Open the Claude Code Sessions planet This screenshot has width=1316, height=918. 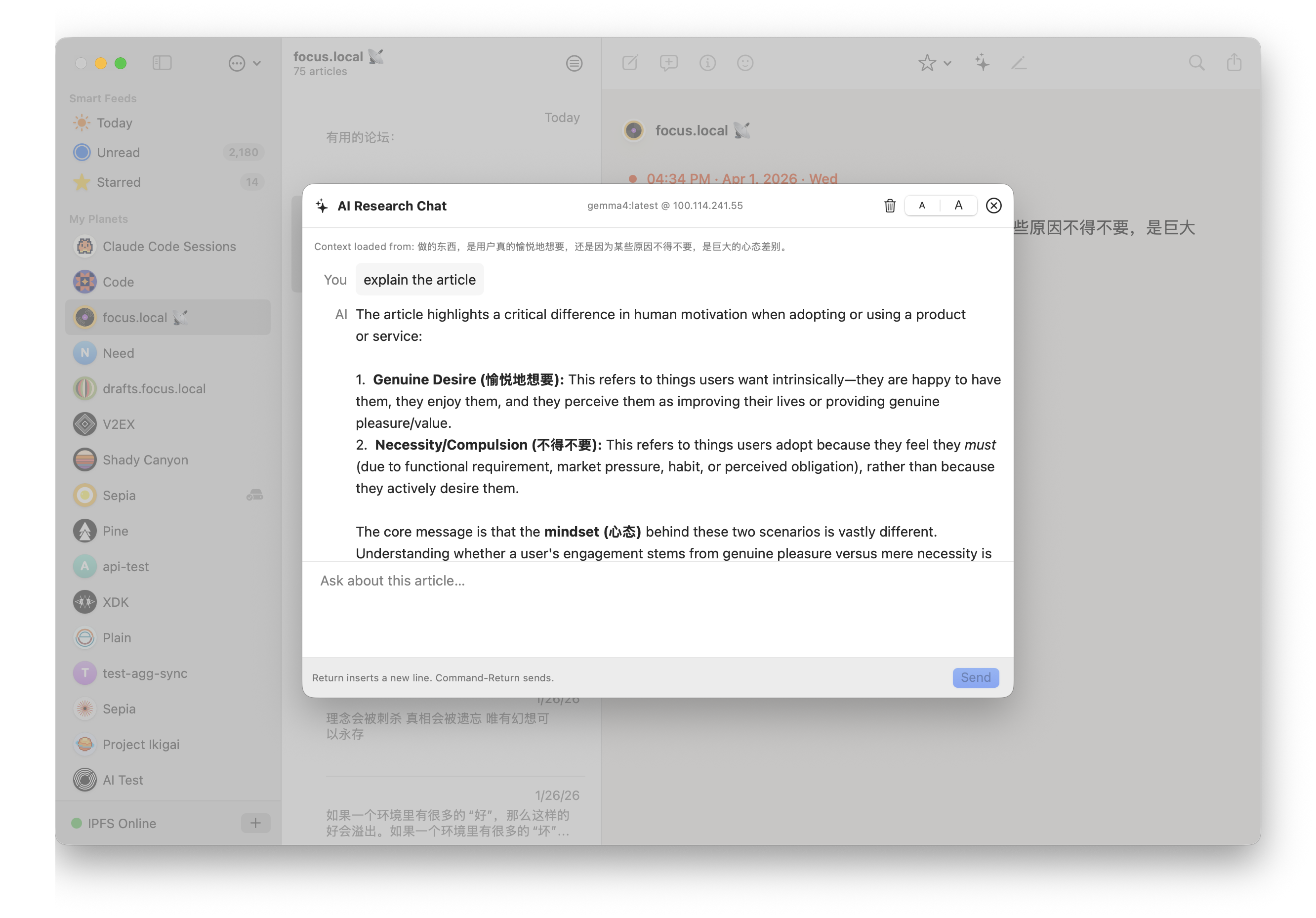168,247
